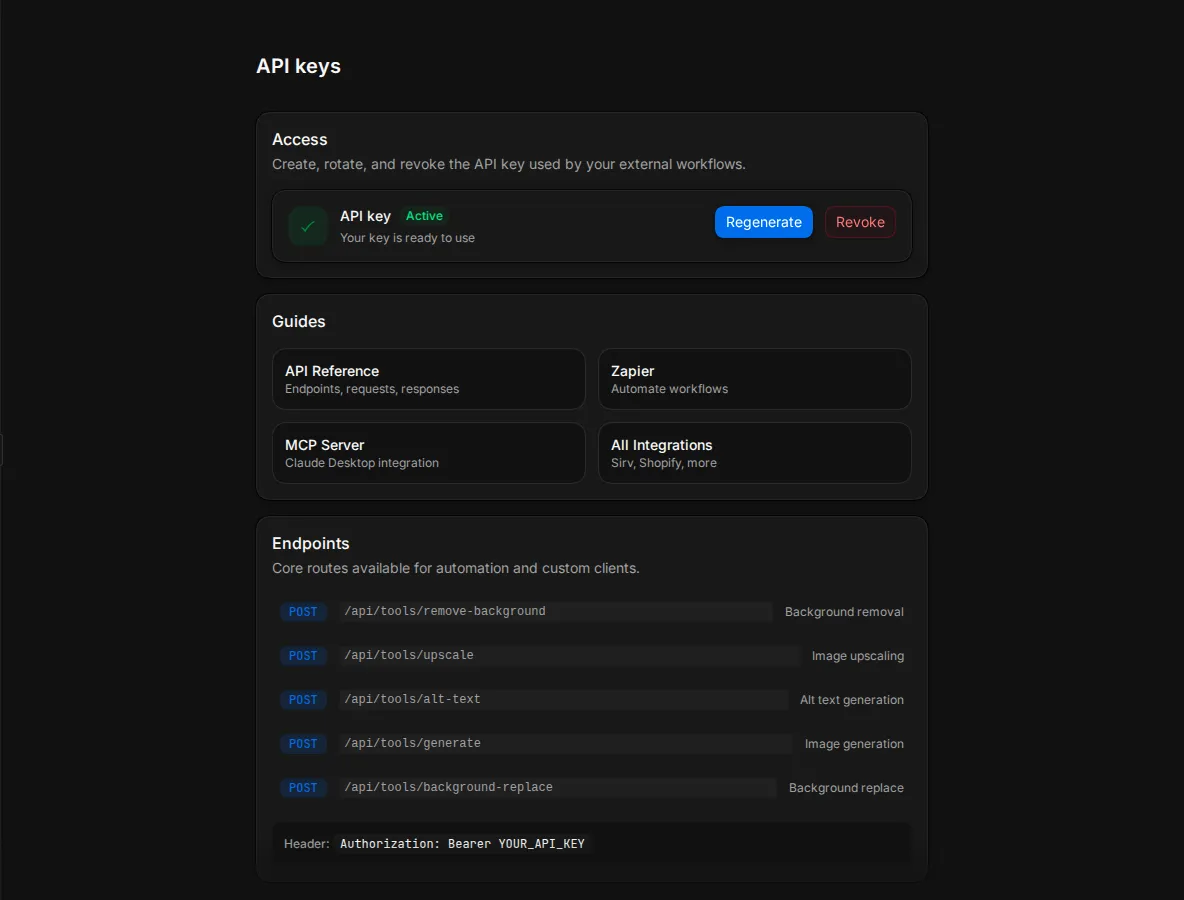The height and width of the screenshot is (900, 1184).
Task: Click the Active status badge
Action: tap(424, 216)
